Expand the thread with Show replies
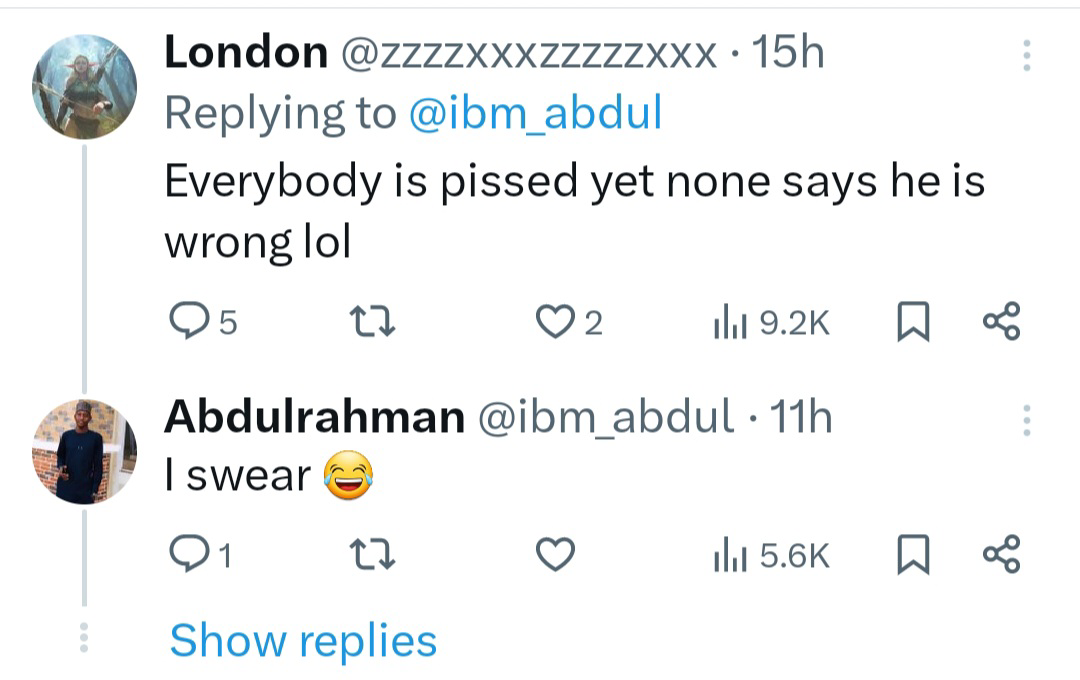 303,640
